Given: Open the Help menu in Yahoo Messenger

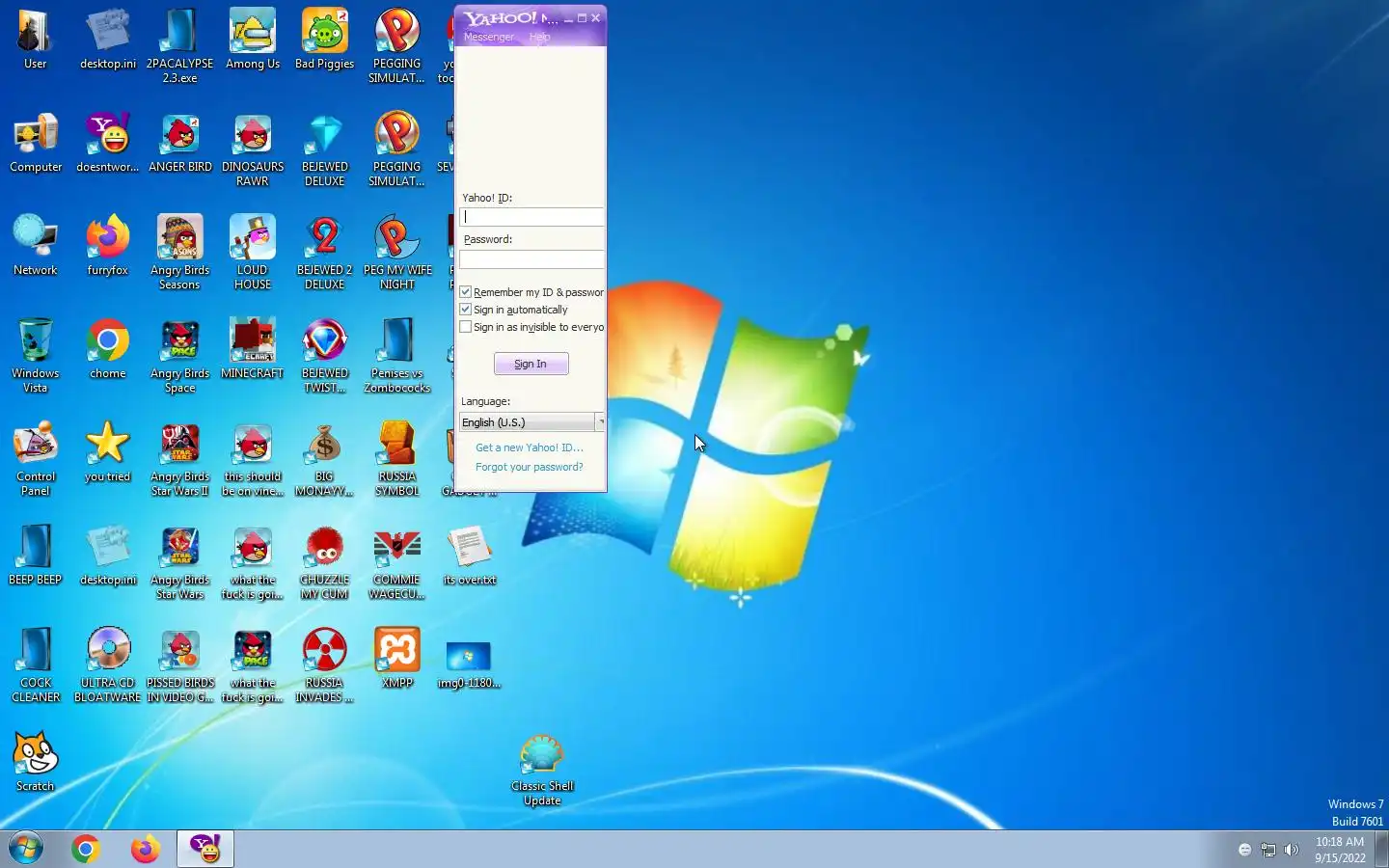Looking at the screenshot, I should click(x=540, y=37).
